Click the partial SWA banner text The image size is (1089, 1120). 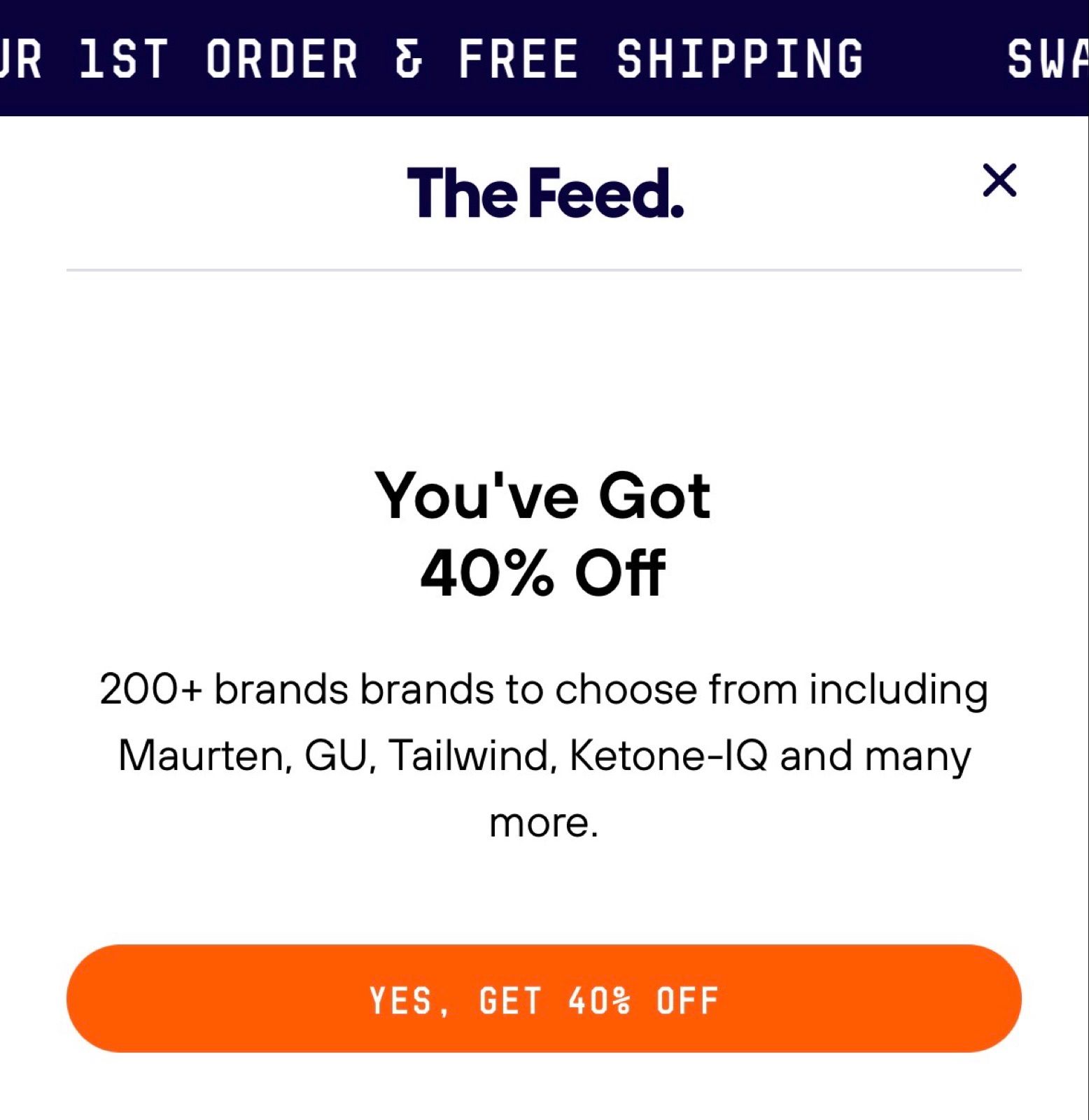(1046, 59)
